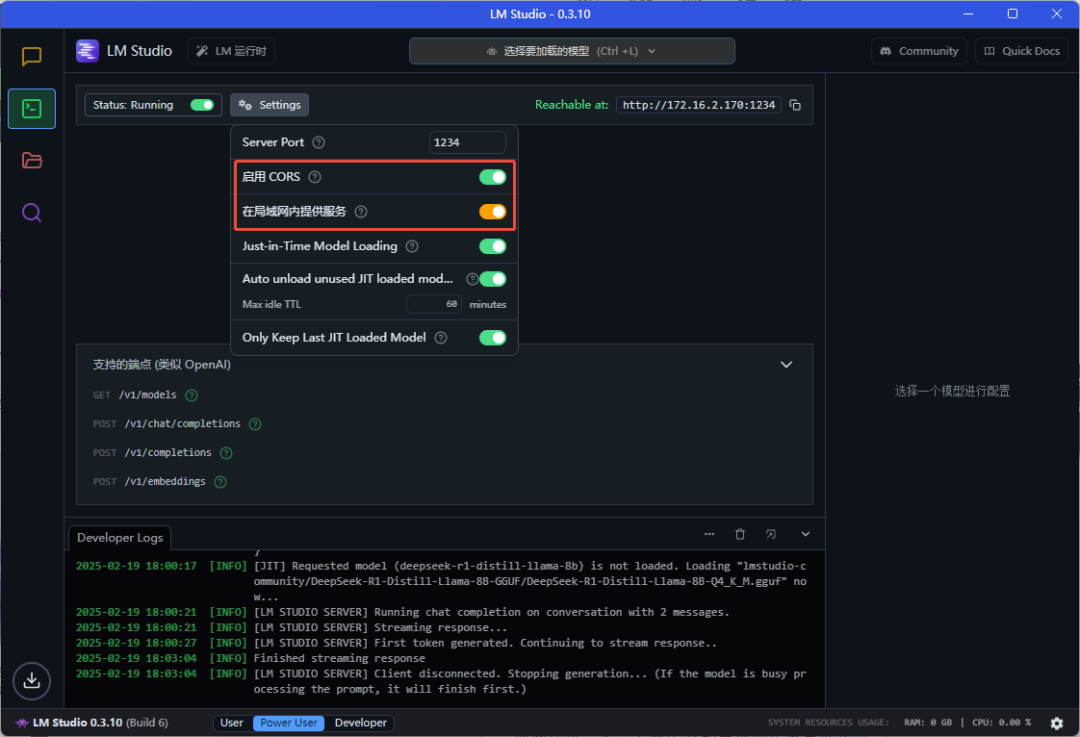Open the My Models folder icon
This screenshot has width=1080, height=737.
tap(32, 160)
